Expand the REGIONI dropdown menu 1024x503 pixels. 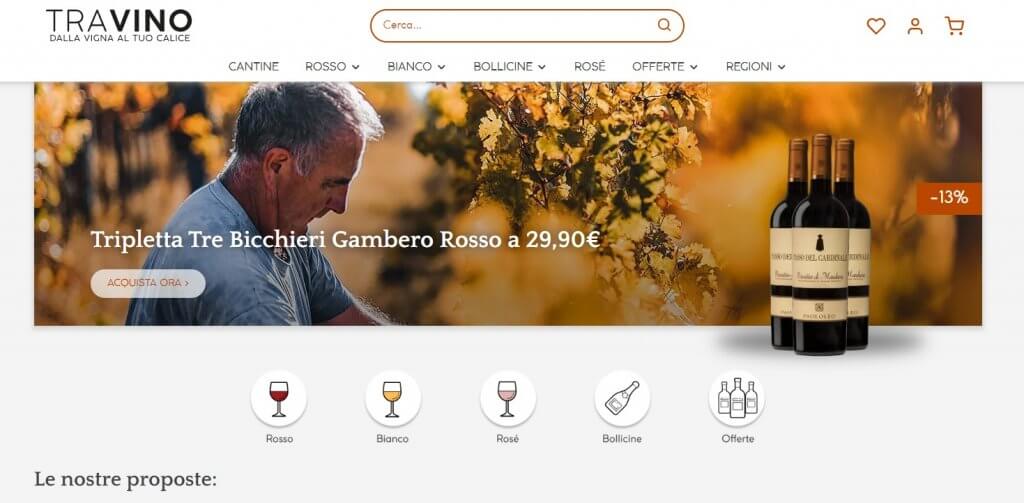coord(756,67)
